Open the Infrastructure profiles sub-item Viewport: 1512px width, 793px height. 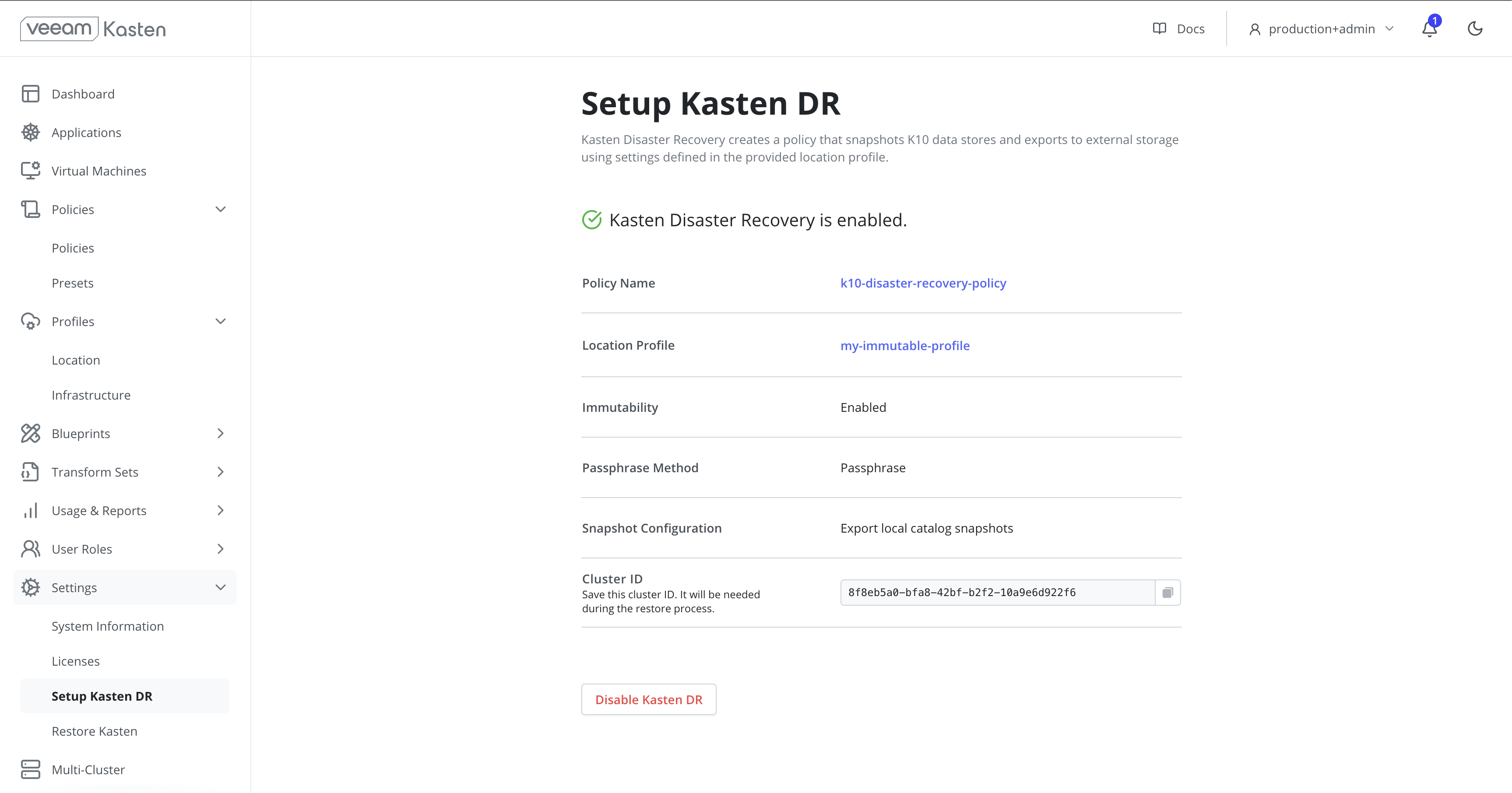coord(91,396)
